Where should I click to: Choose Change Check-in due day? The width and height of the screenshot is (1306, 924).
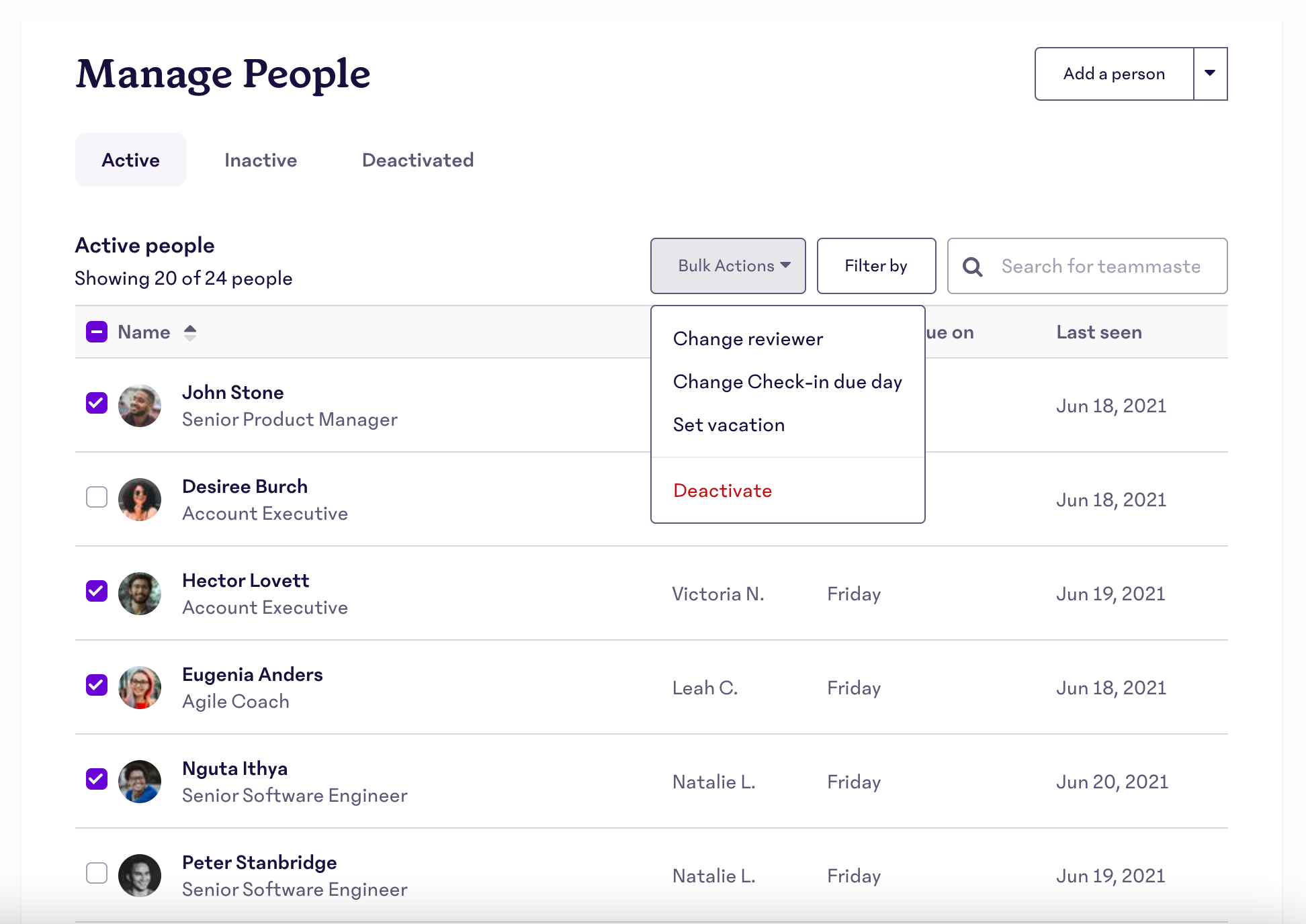point(787,382)
